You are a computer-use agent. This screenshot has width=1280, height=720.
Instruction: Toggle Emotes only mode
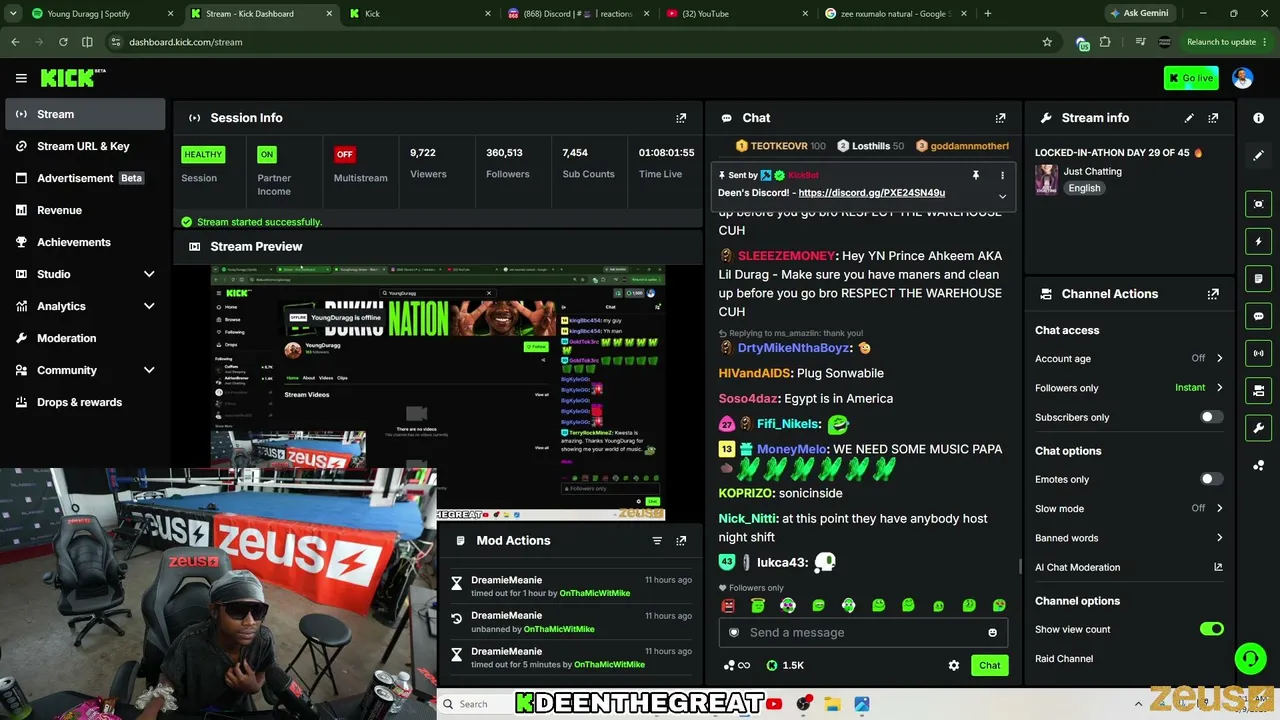pyautogui.click(x=1211, y=479)
